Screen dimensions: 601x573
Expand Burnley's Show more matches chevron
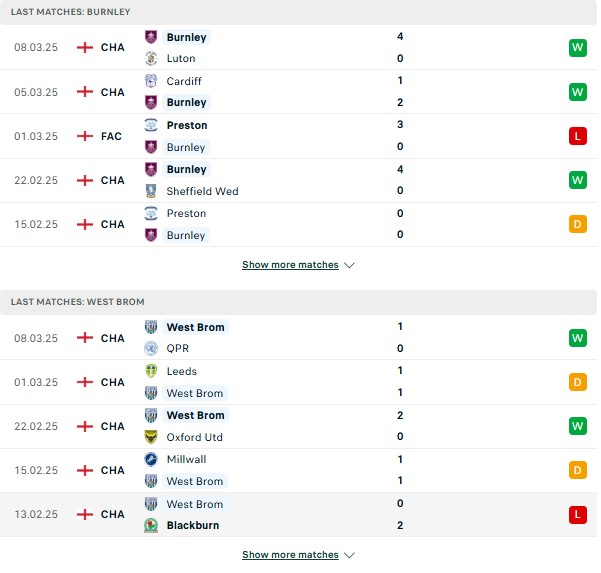click(x=349, y=265)
